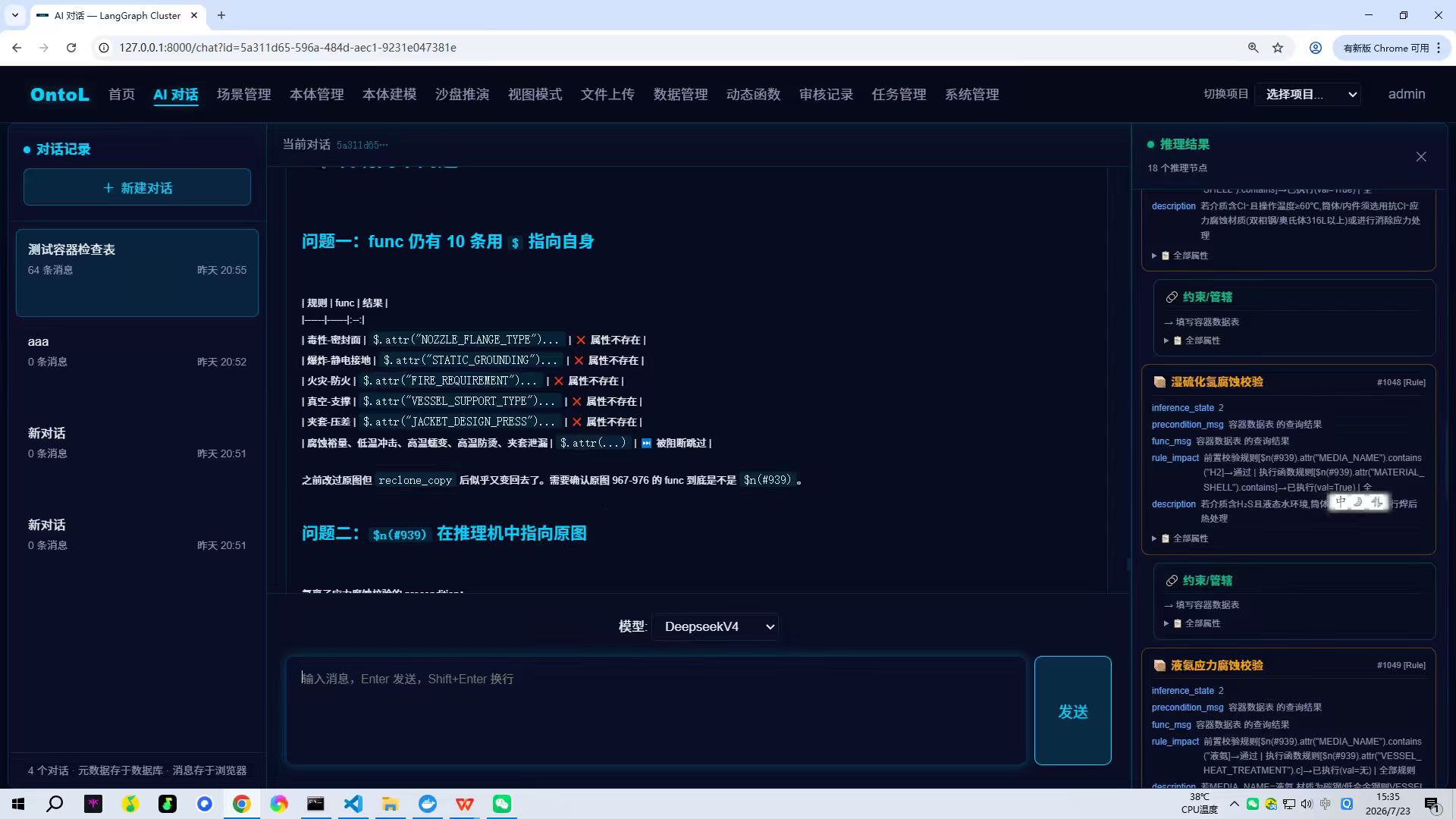Open File Explorer from the taskbar
Image resolution: width=1456 pixels, height=819 pixels.
pos(391,804)
